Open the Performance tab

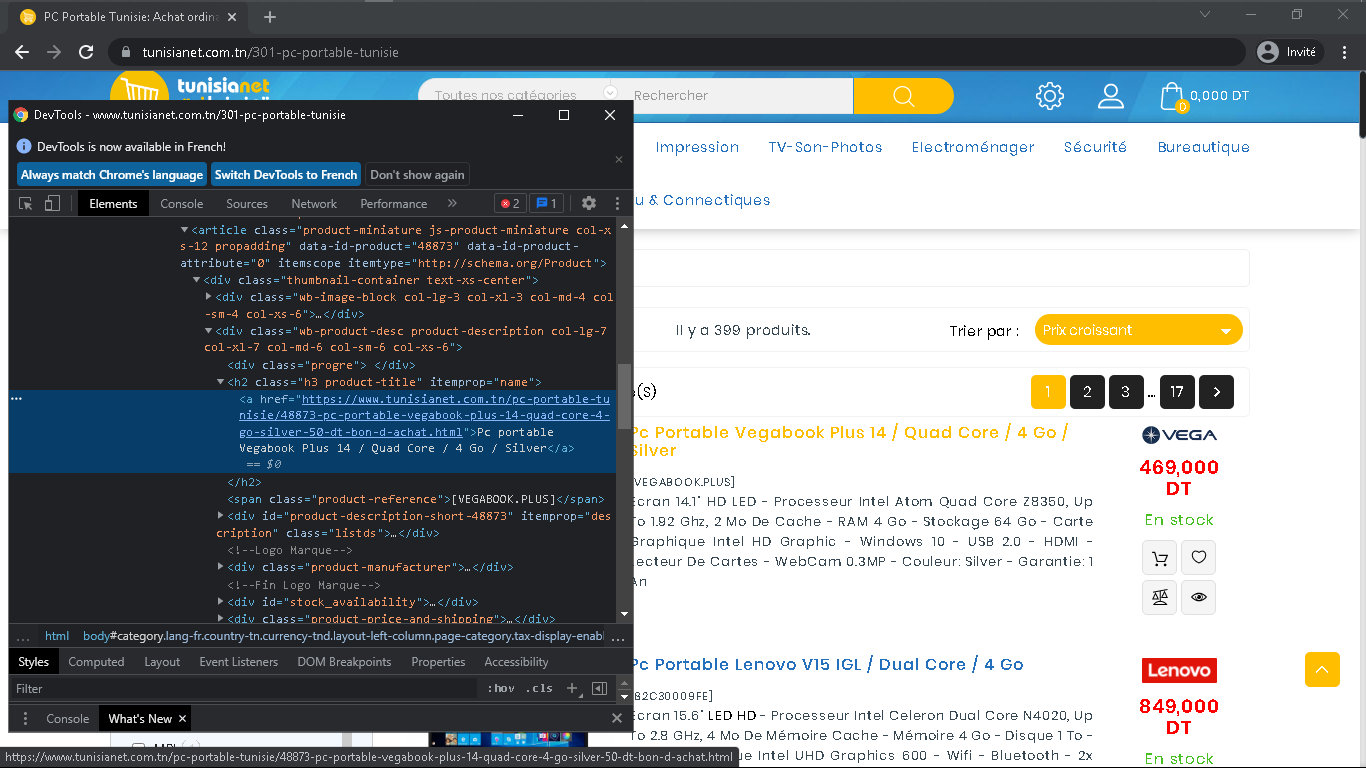point(394,203)
